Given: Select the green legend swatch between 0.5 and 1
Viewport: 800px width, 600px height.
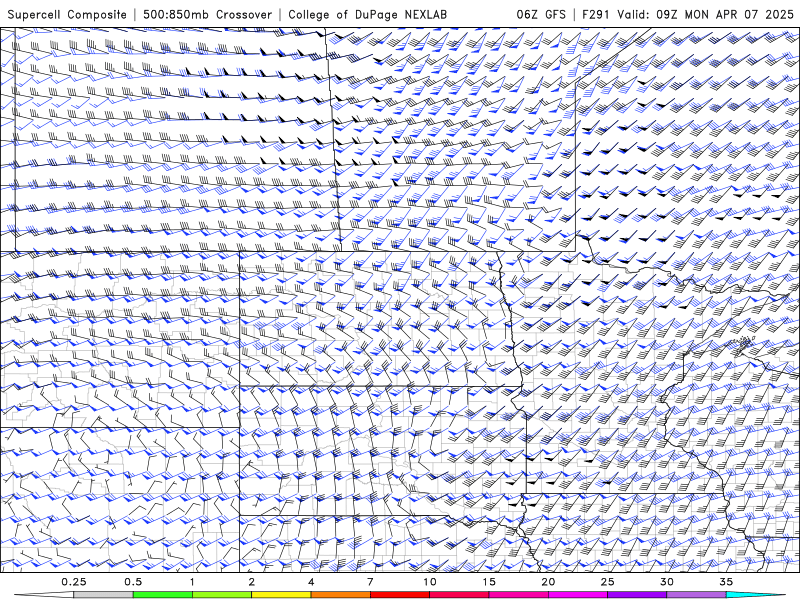Looking at the screenshot, I should click(163, 595).
